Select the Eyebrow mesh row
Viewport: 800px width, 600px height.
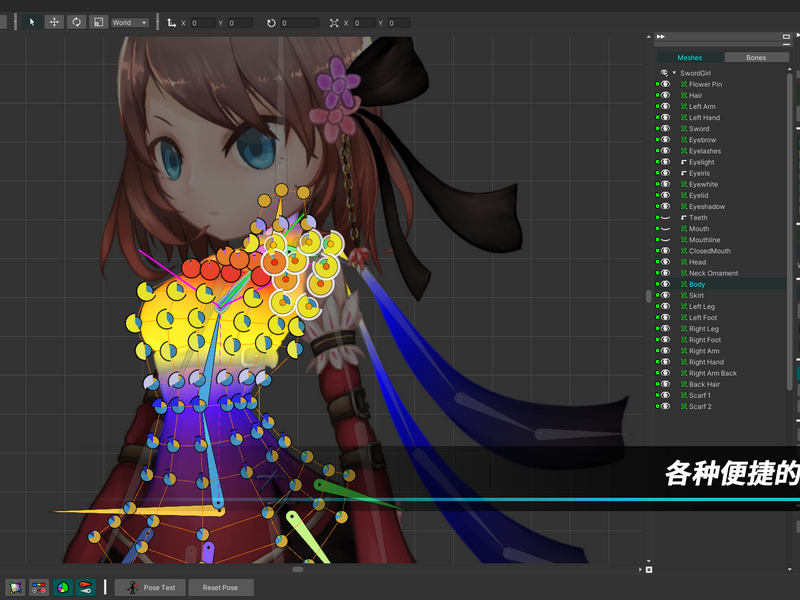click(721, 140)
